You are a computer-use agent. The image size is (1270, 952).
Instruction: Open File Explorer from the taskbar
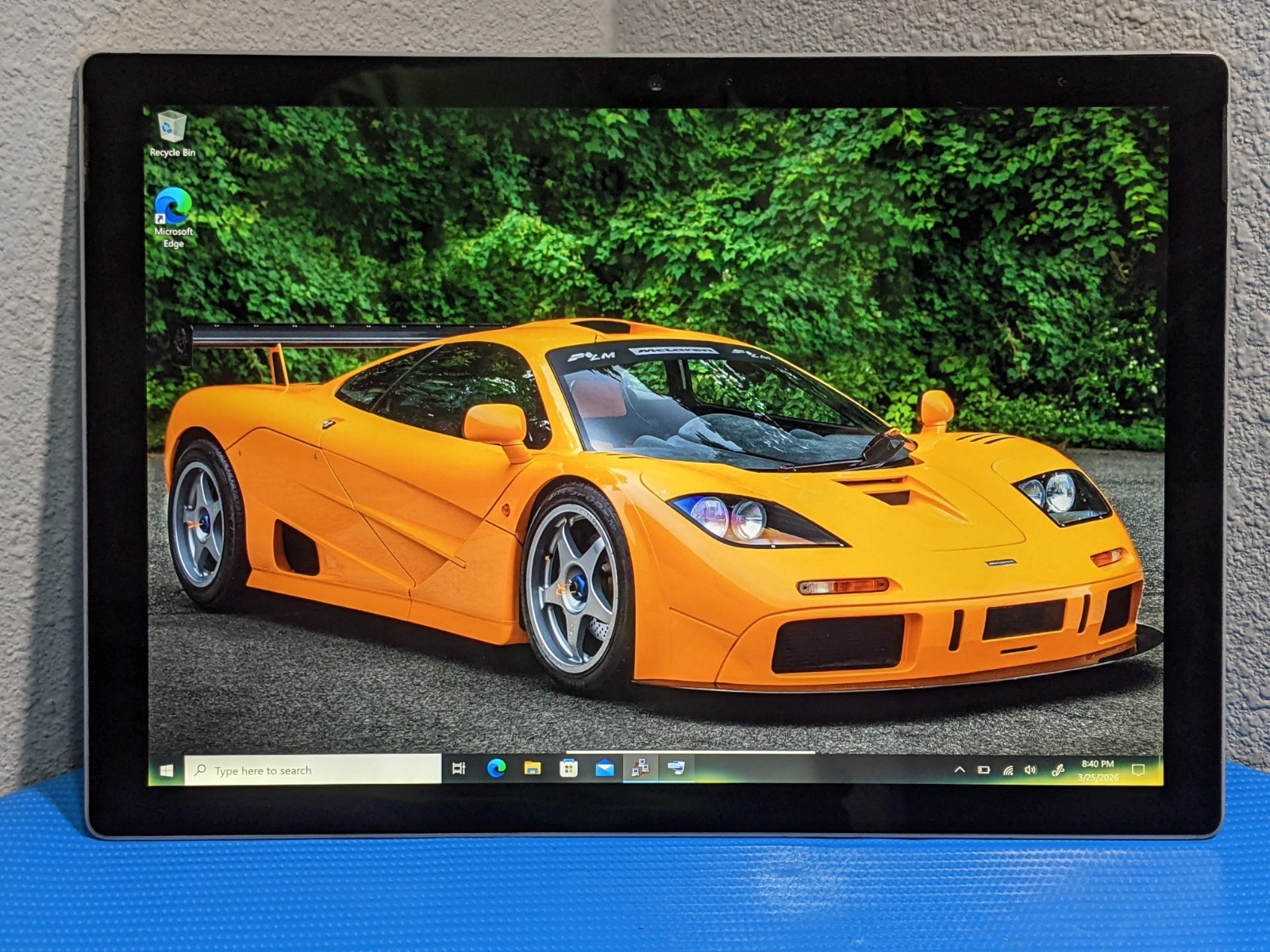pos(532,768)
